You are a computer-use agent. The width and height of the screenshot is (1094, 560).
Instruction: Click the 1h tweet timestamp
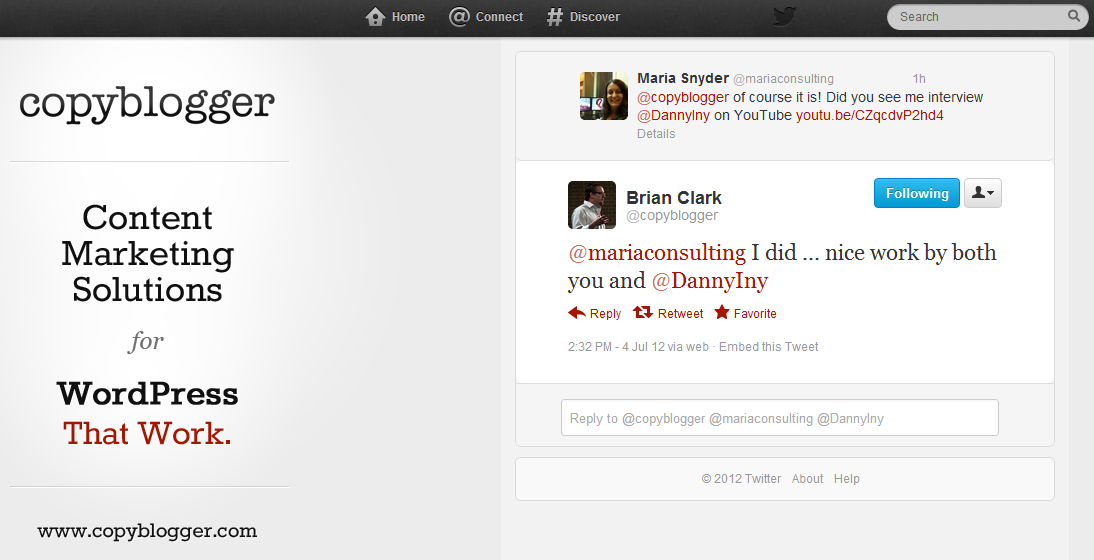point(919,79)
